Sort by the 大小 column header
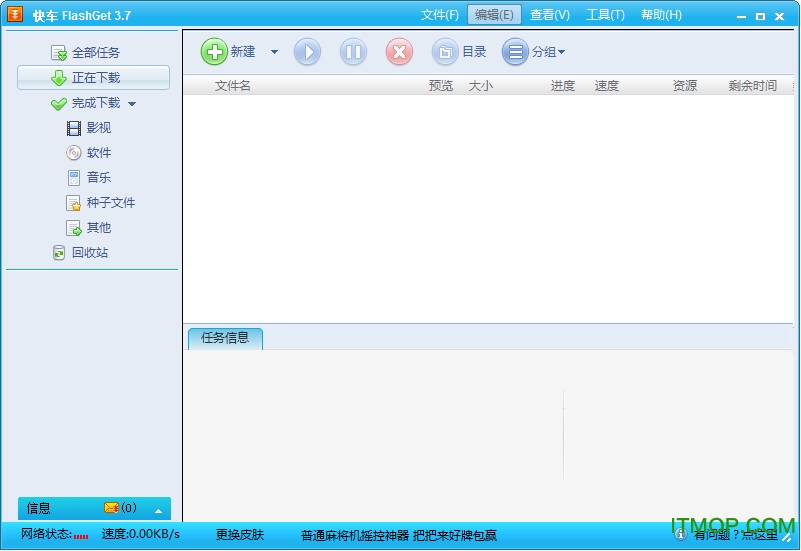Viewport: 801px width, 551px height. [481, 86]
